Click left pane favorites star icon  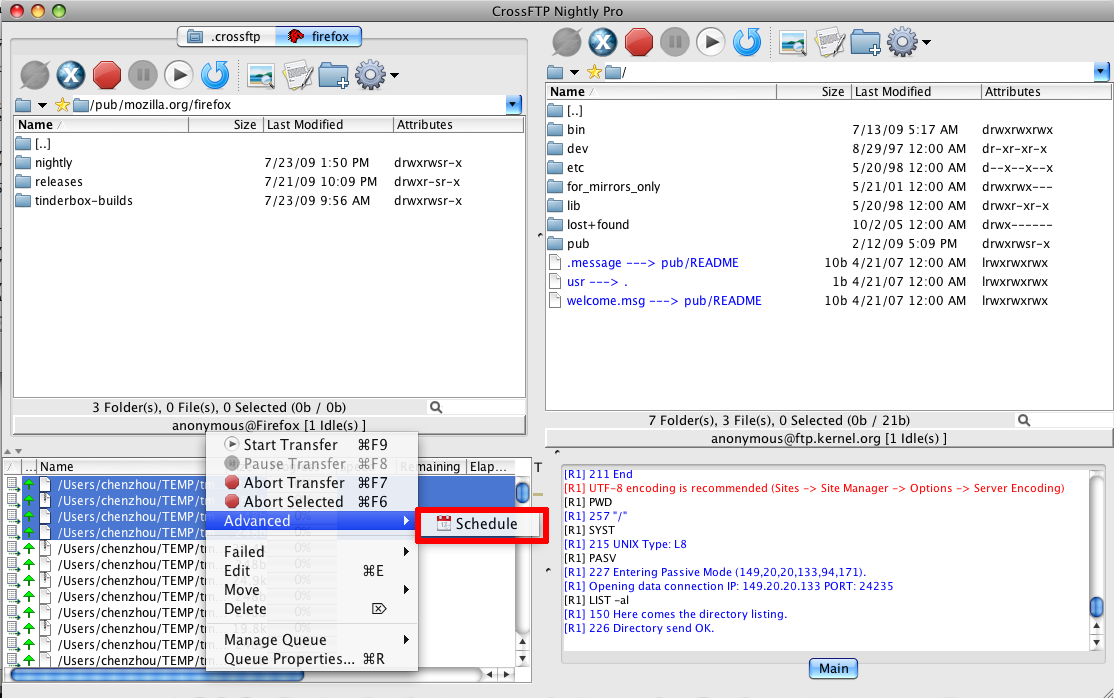(63, 105)
